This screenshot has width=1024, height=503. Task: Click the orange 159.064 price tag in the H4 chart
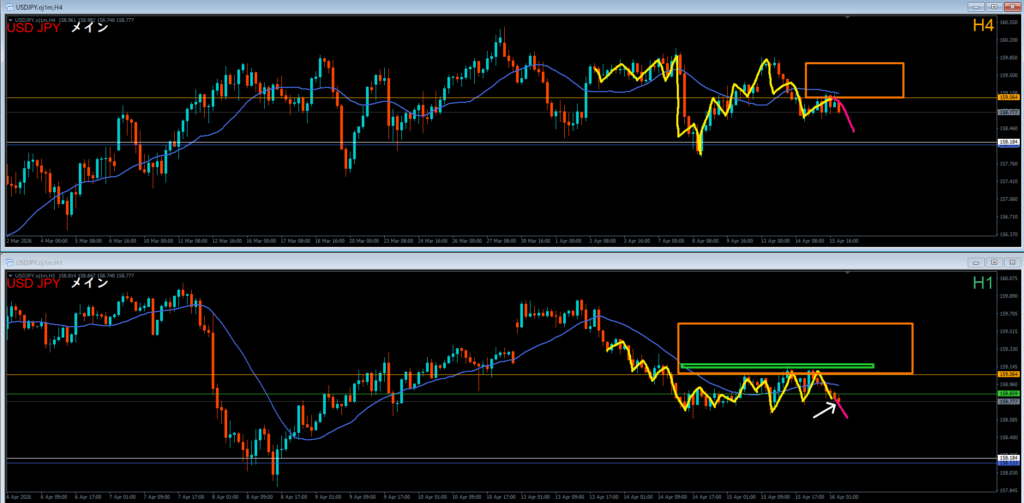click(1008, 97)
